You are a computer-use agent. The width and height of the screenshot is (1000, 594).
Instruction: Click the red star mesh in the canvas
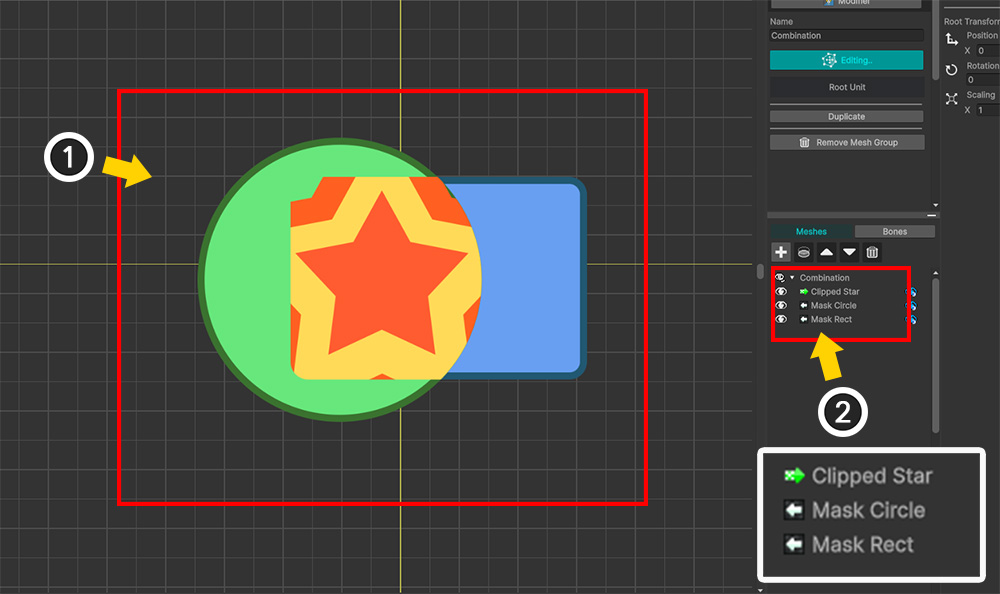pos(382,274)
